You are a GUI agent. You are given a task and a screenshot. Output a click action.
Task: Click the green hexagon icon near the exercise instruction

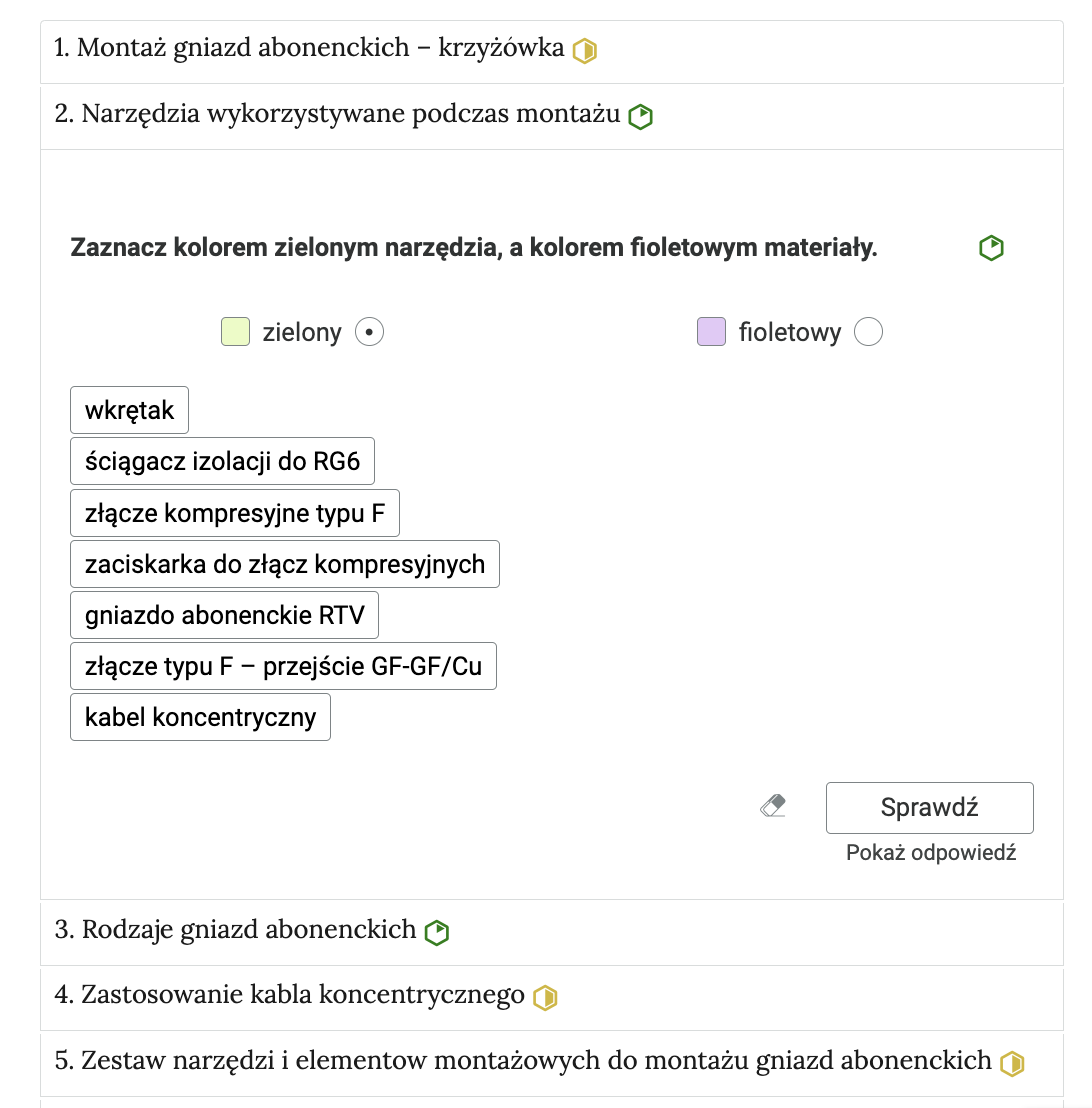tap(990, 247)
